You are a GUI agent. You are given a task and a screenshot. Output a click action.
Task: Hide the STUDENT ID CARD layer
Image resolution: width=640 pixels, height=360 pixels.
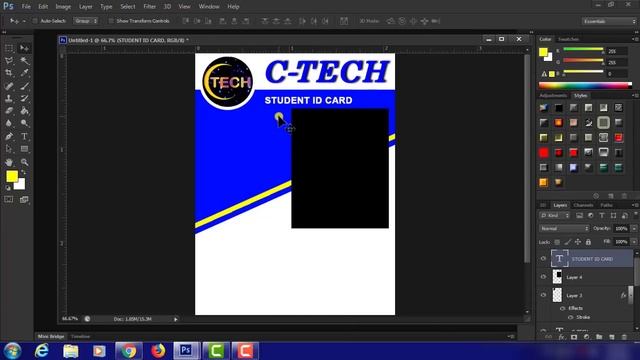click(543, 259)
